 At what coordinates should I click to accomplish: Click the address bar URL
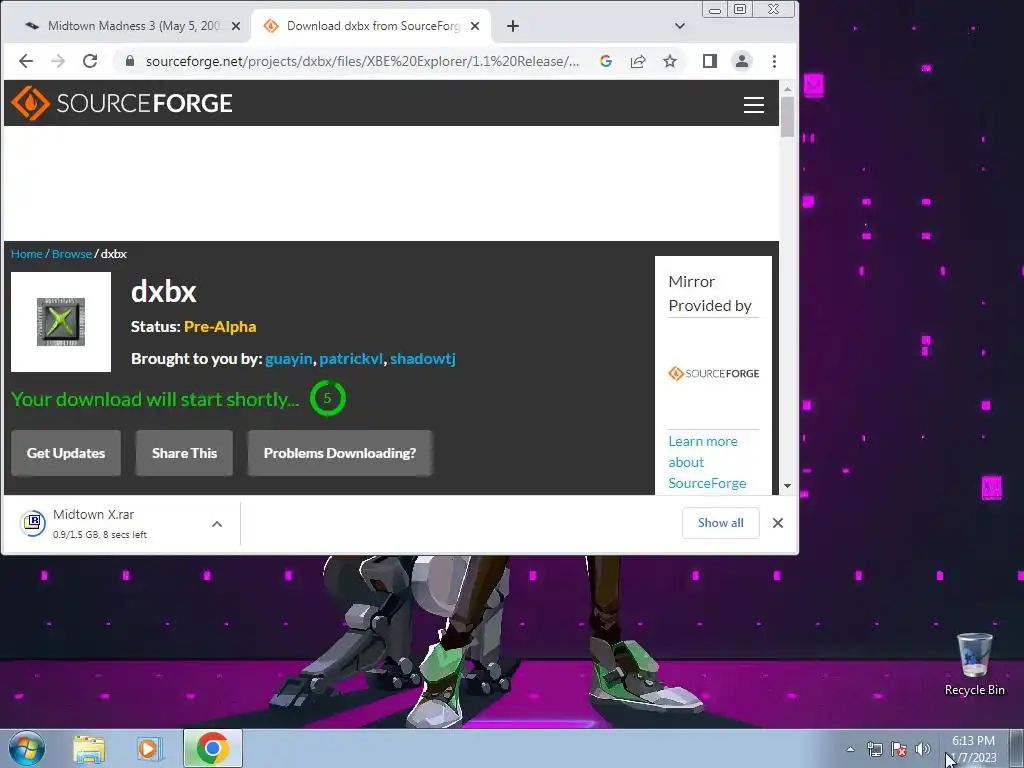click(362, 61)
